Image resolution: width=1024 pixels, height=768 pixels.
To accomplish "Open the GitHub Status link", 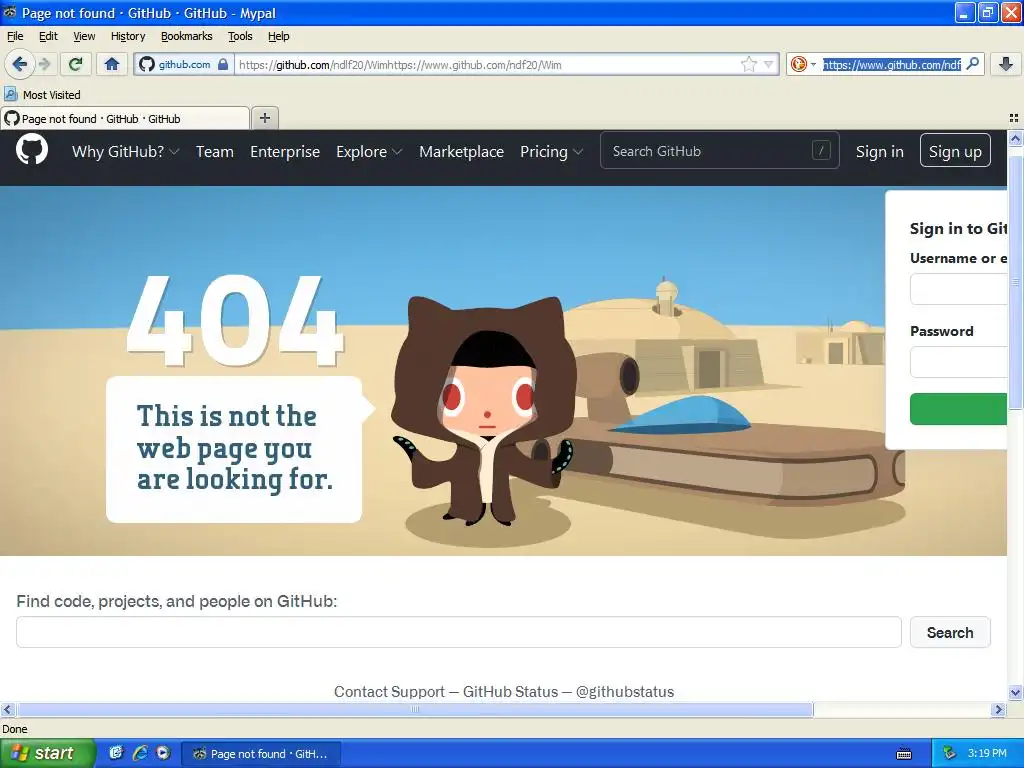I will pos(511,692).
